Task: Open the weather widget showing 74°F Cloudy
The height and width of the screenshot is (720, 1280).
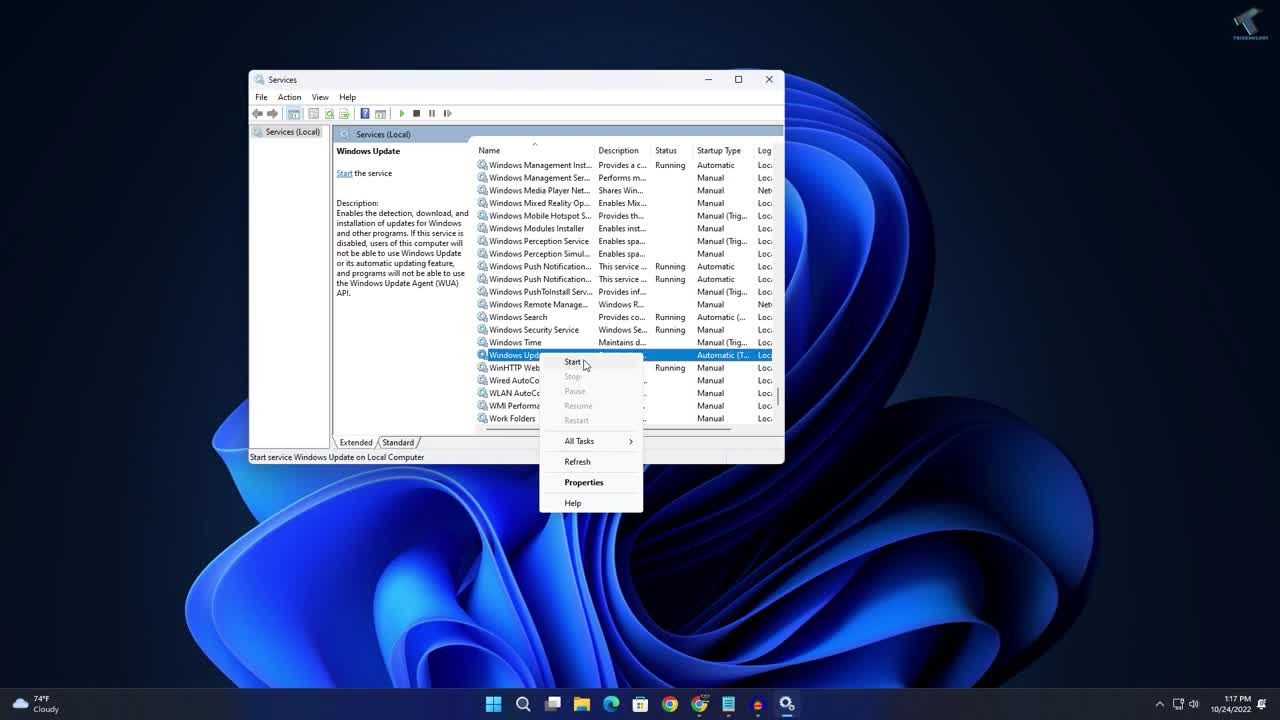Action: 36,704
